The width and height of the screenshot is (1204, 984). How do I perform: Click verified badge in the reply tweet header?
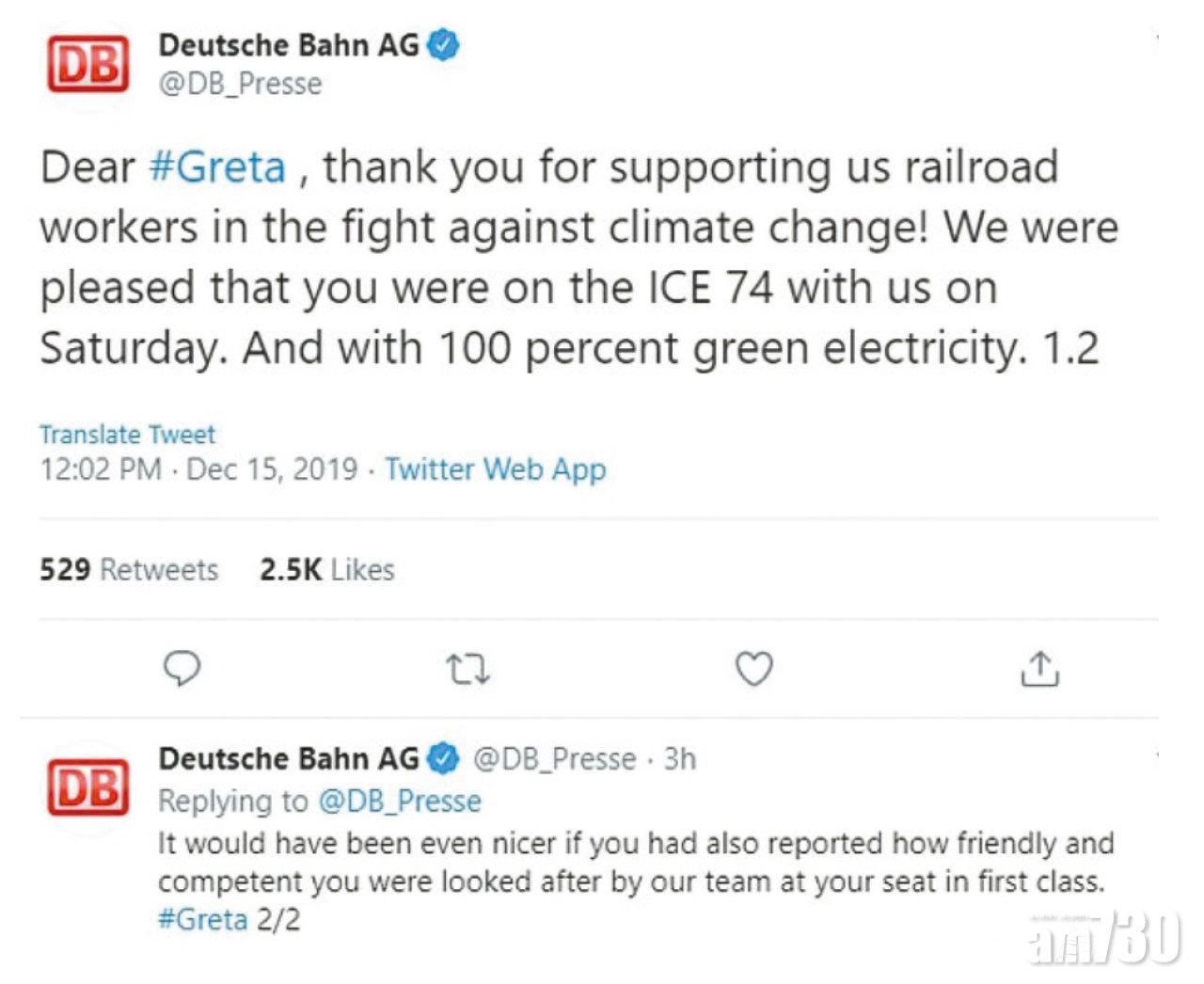(444, 758)
